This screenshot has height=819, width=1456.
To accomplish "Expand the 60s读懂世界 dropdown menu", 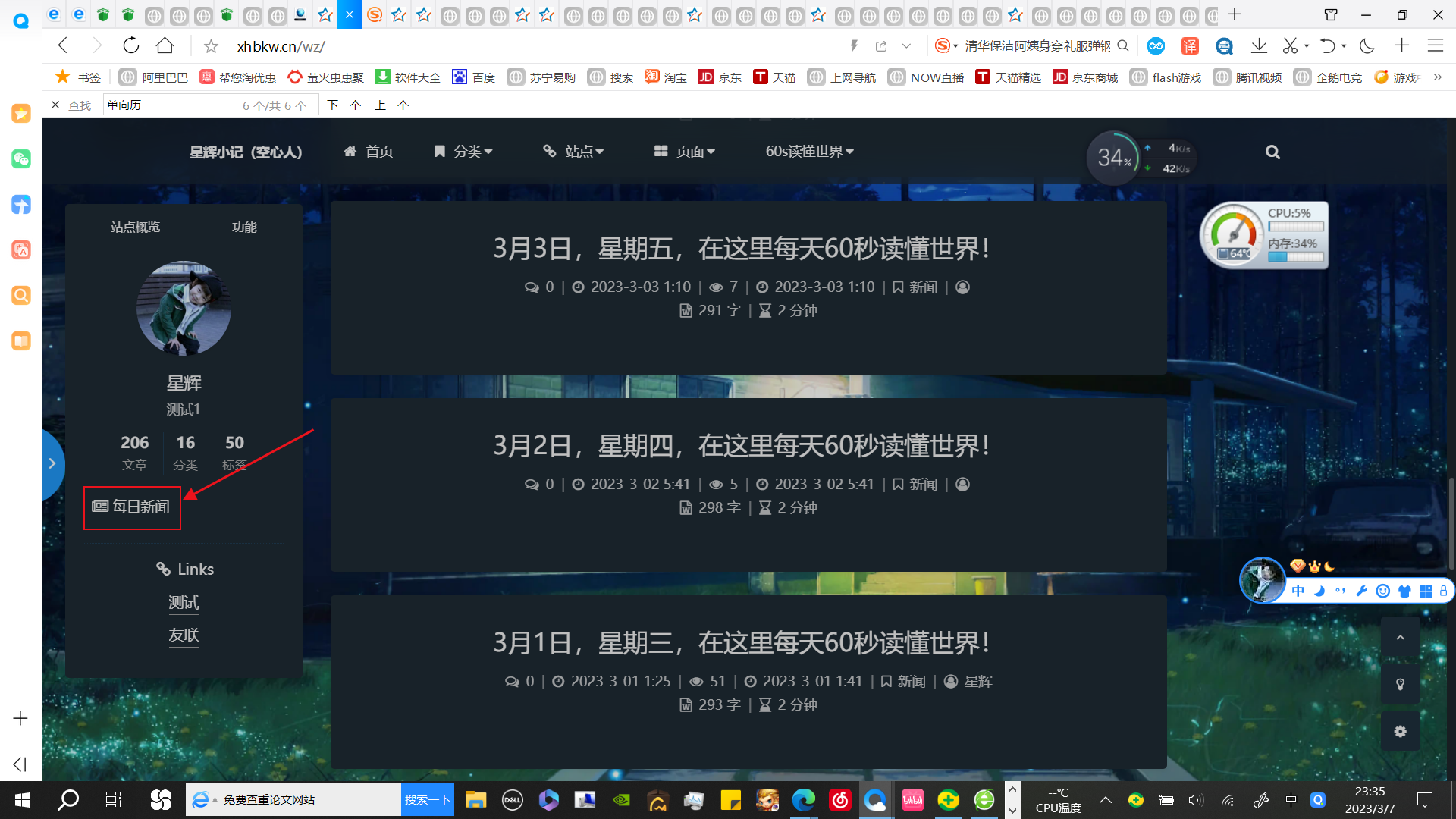I will [x=810, y=152].
